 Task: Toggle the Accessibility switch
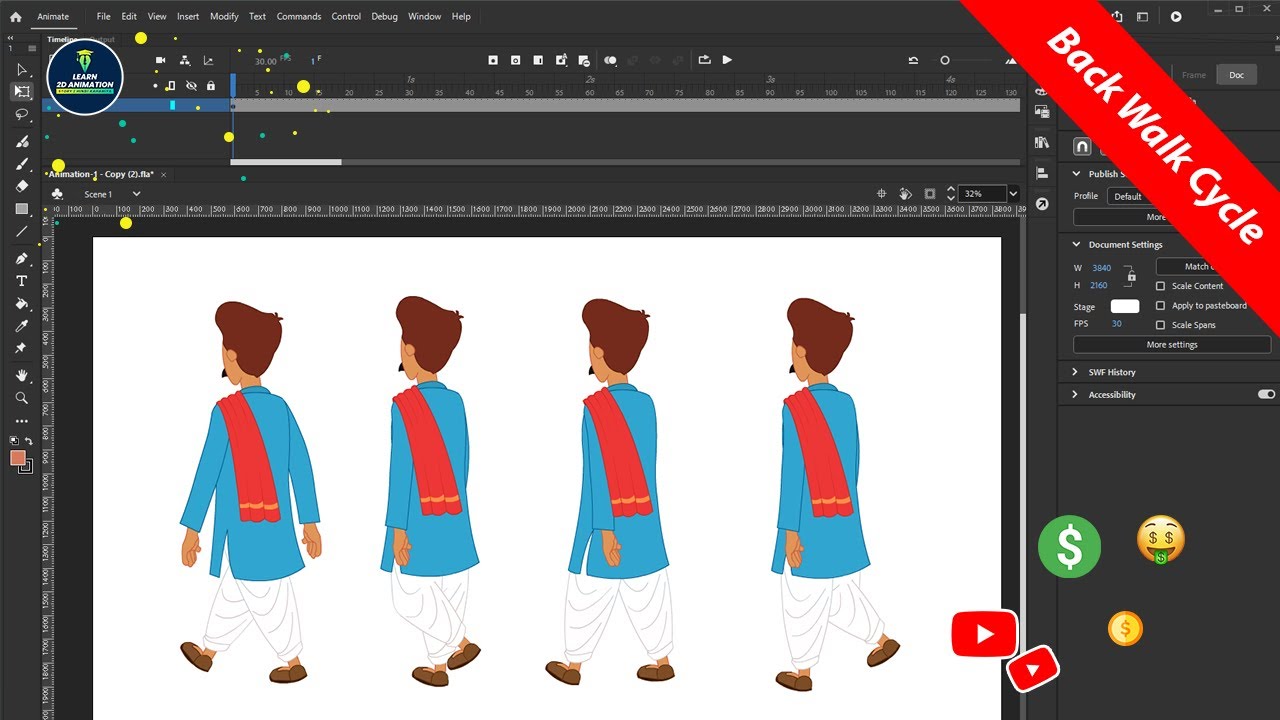click(1266, 395)
